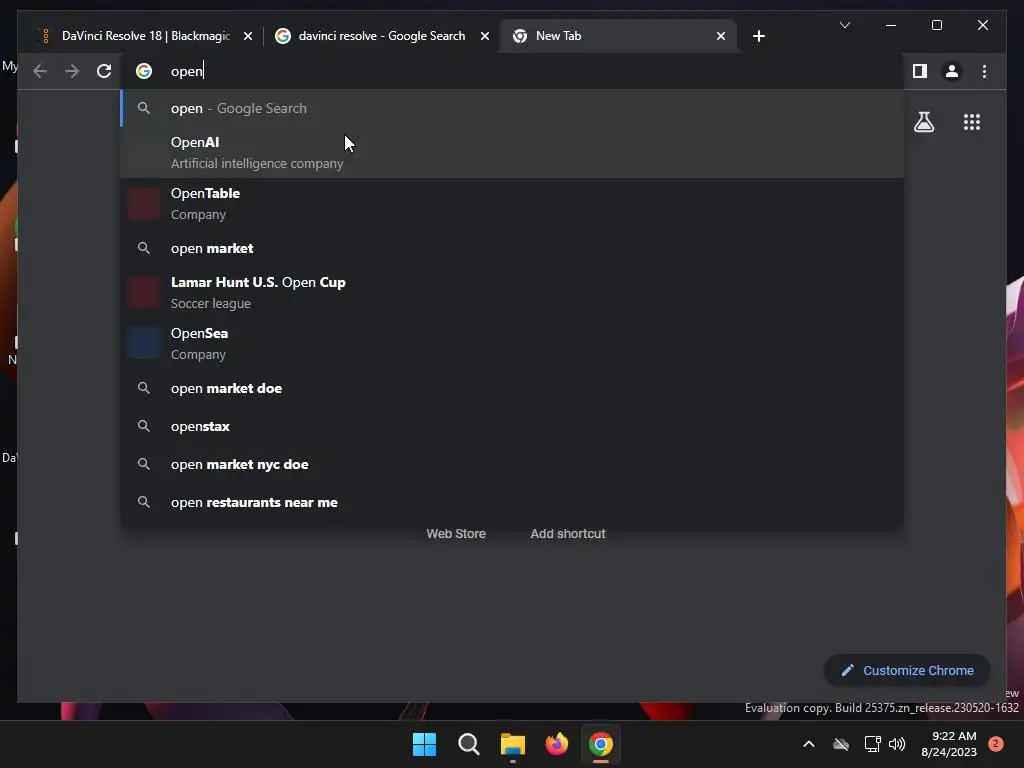Screen dimensions: 1024x768
Task: Click the OpenSea suggestion thumbnail
Action: point(144,344)
